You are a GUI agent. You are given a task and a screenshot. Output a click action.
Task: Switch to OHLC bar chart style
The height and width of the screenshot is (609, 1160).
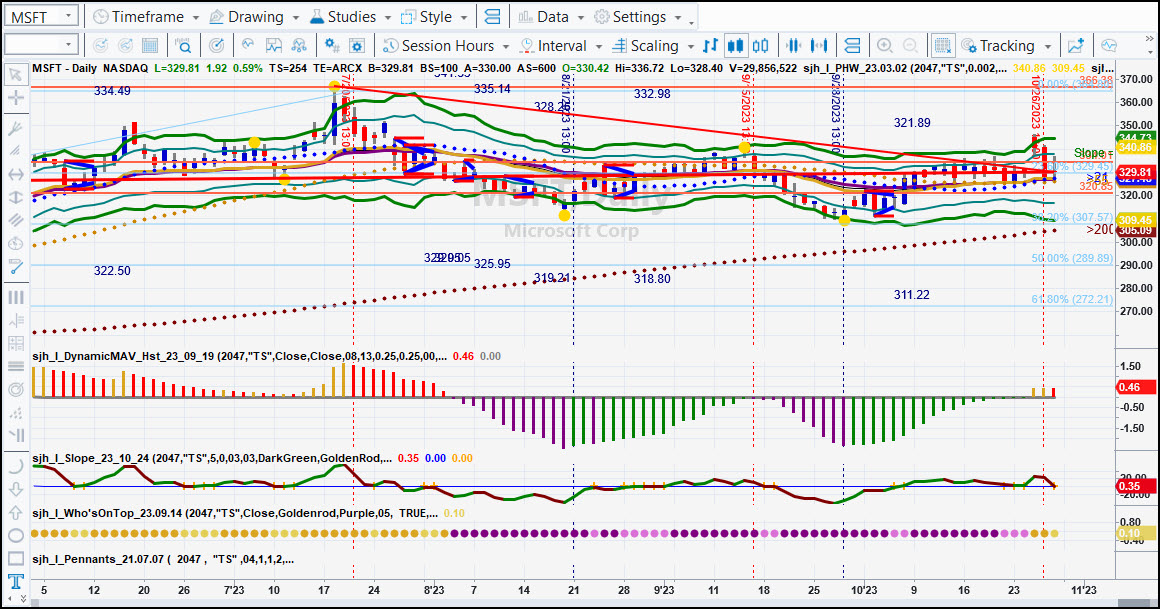pos(710,46)
